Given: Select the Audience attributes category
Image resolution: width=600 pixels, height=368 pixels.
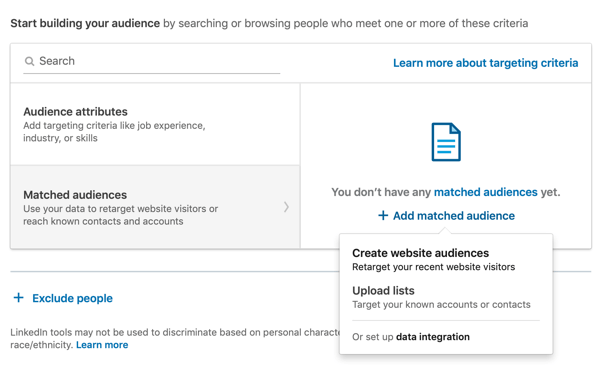Looking at the screenshot, I should pos(155,124).
